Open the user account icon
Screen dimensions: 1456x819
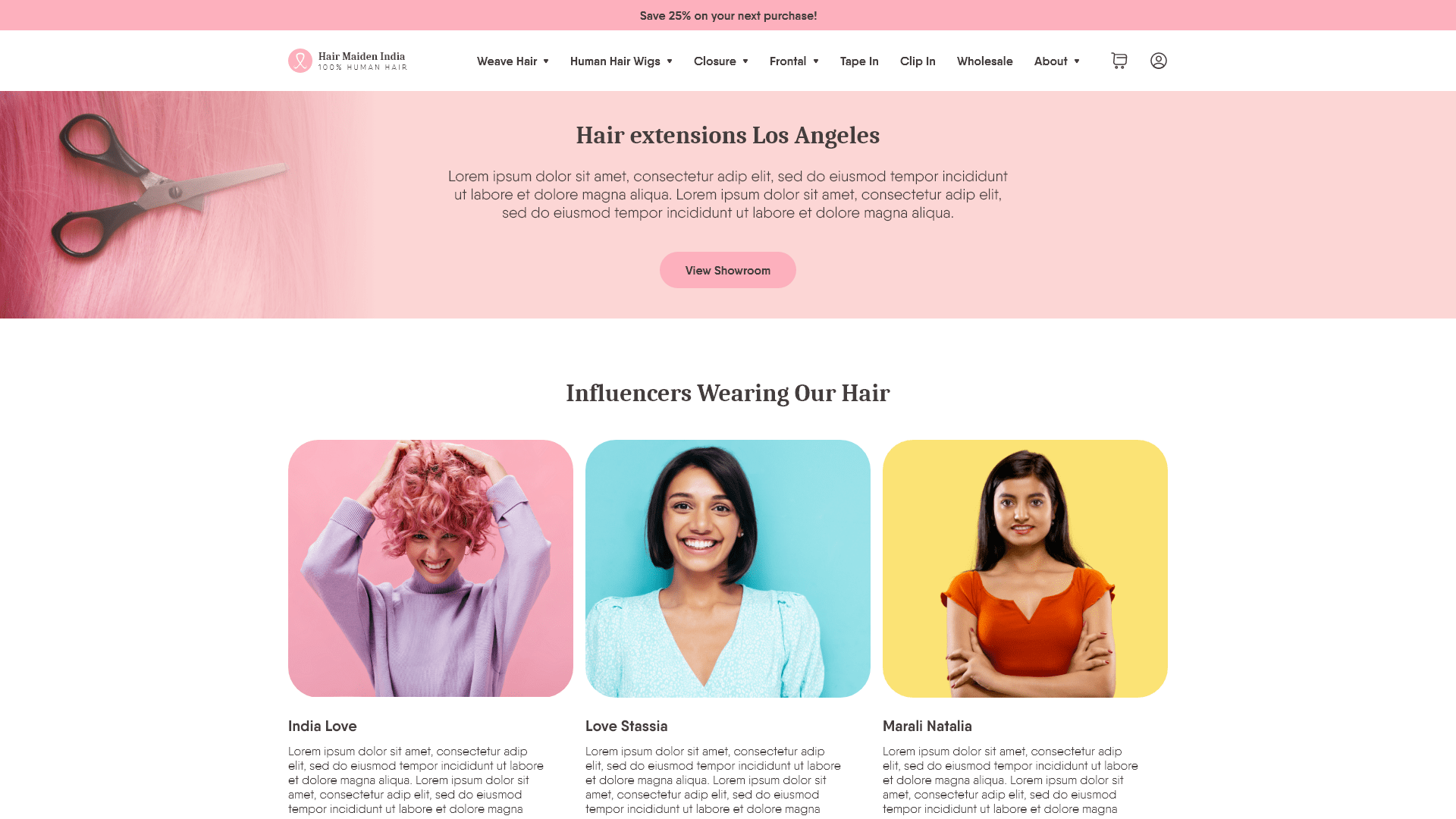(1159, 61)
